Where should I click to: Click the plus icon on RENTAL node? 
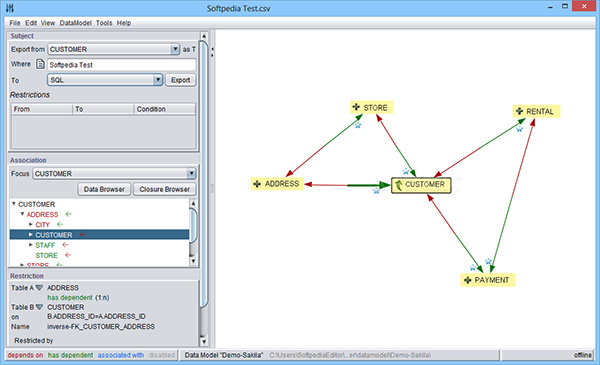tap(519, 111)
